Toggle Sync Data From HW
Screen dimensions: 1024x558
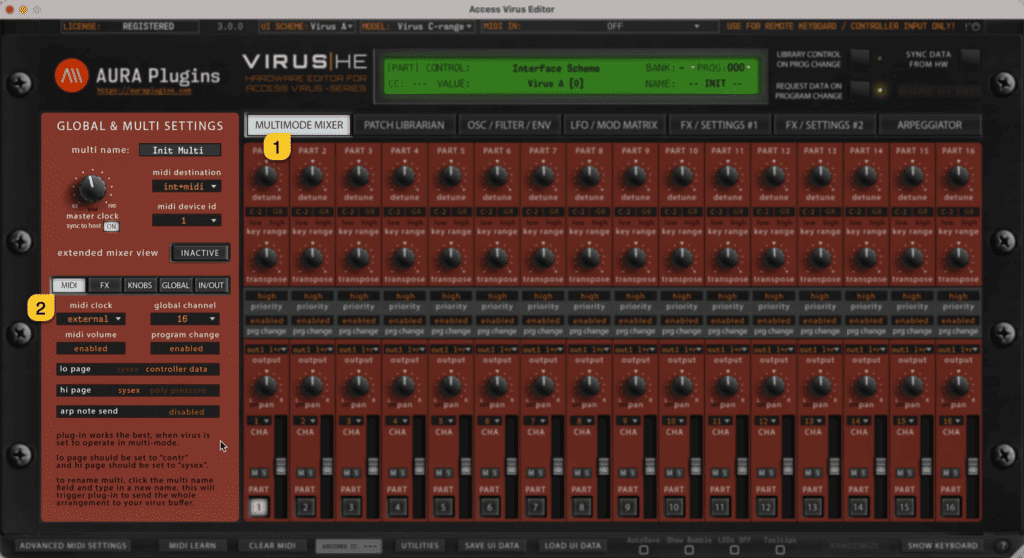pyautogui.click(x=970, y=58)
